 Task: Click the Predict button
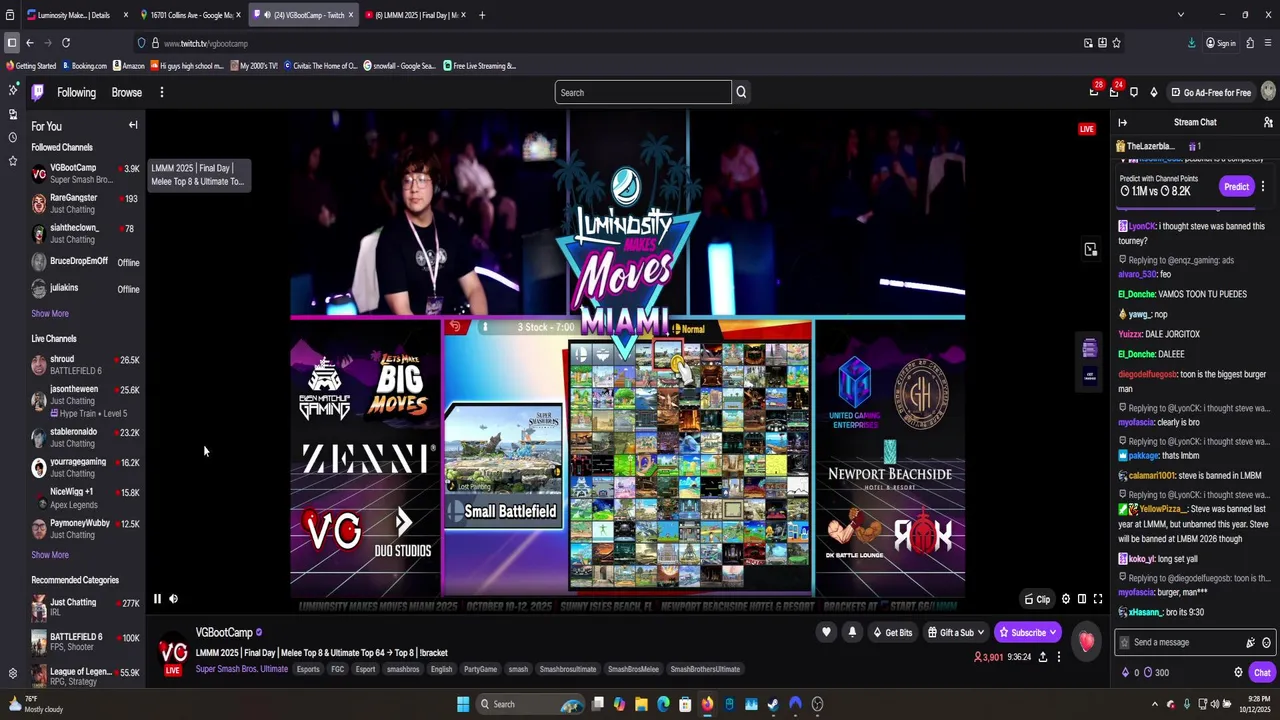pos(1237,187)
